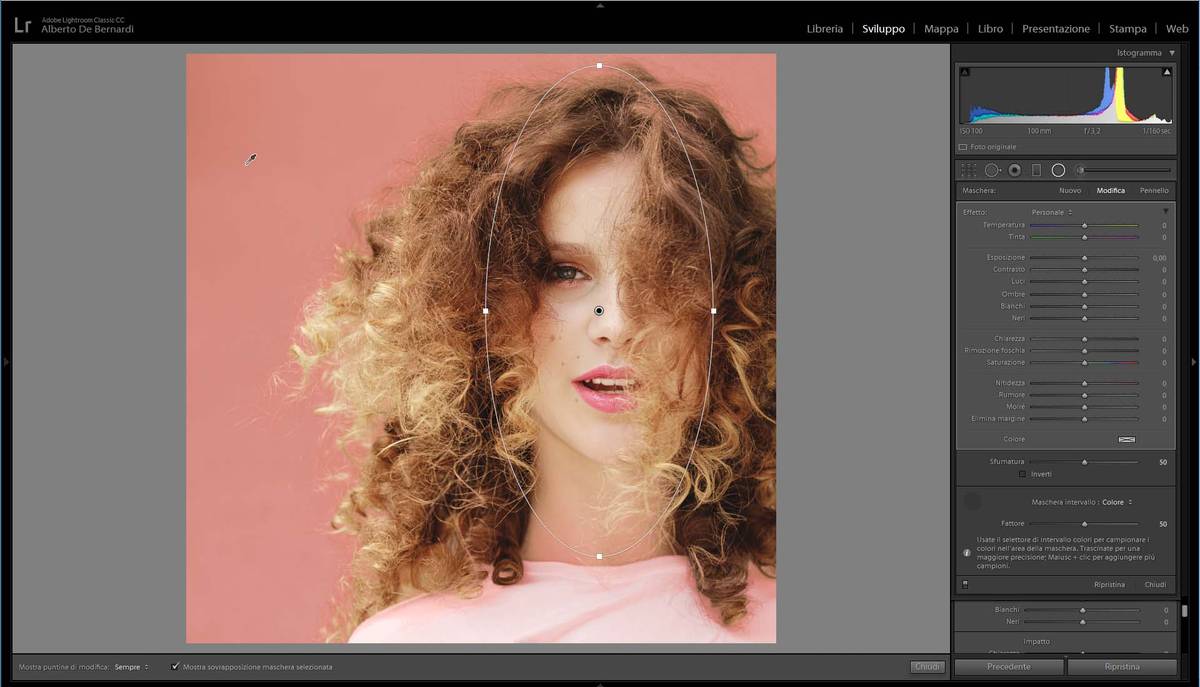
Task: Click the highlight clipping warning triangle
Action: pyautogui.click(x=1167, y=72)
